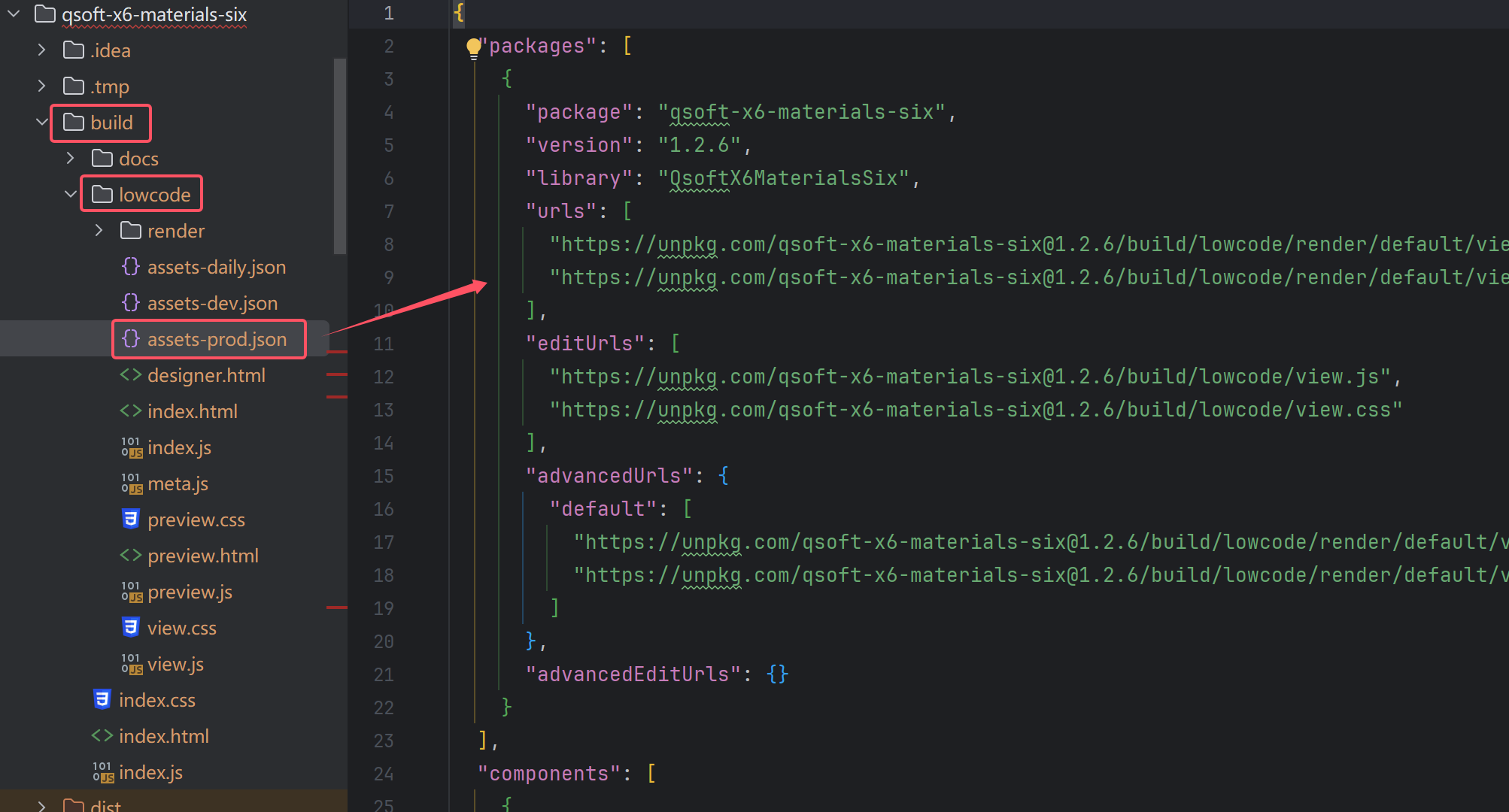
Task: Expand the .tmp folder chevron
Action: (42, 86)
